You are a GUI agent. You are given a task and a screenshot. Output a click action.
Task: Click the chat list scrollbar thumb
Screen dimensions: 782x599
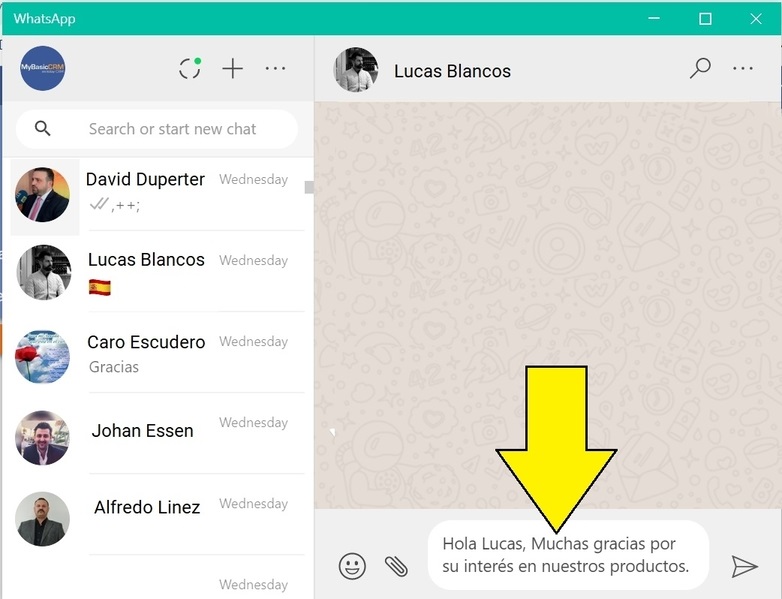click(x=309, y=187)
